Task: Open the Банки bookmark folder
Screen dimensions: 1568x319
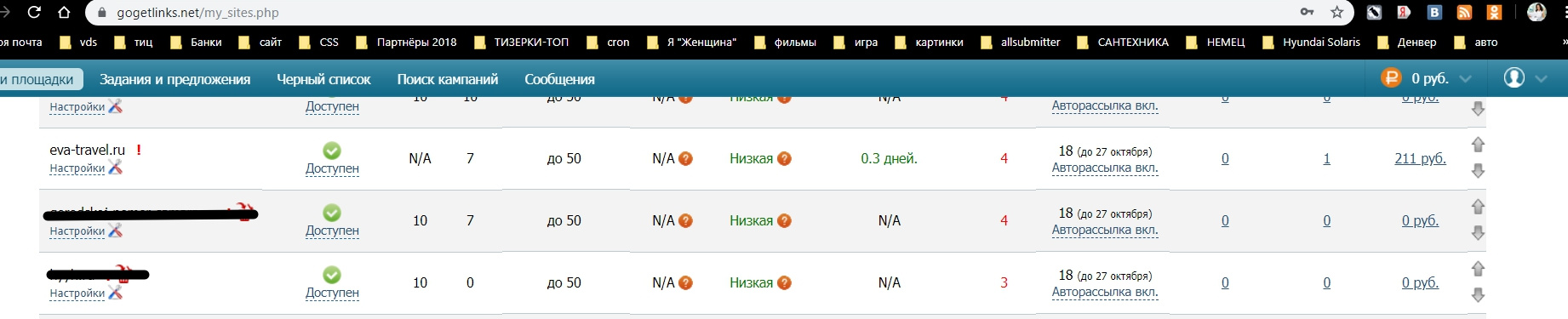Action: pos(197,42)
